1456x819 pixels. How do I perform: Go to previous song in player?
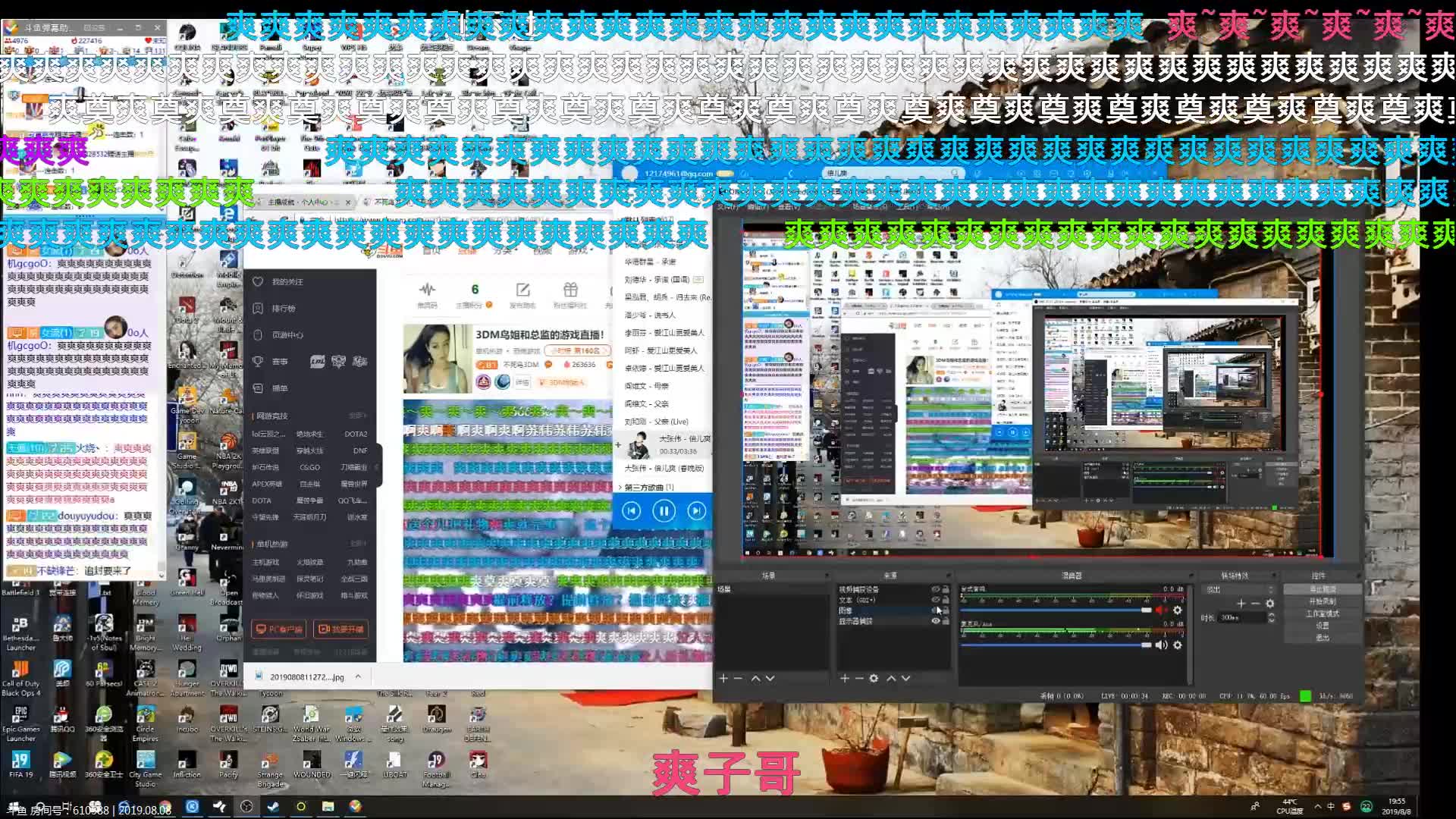click(x=631, y=511)
